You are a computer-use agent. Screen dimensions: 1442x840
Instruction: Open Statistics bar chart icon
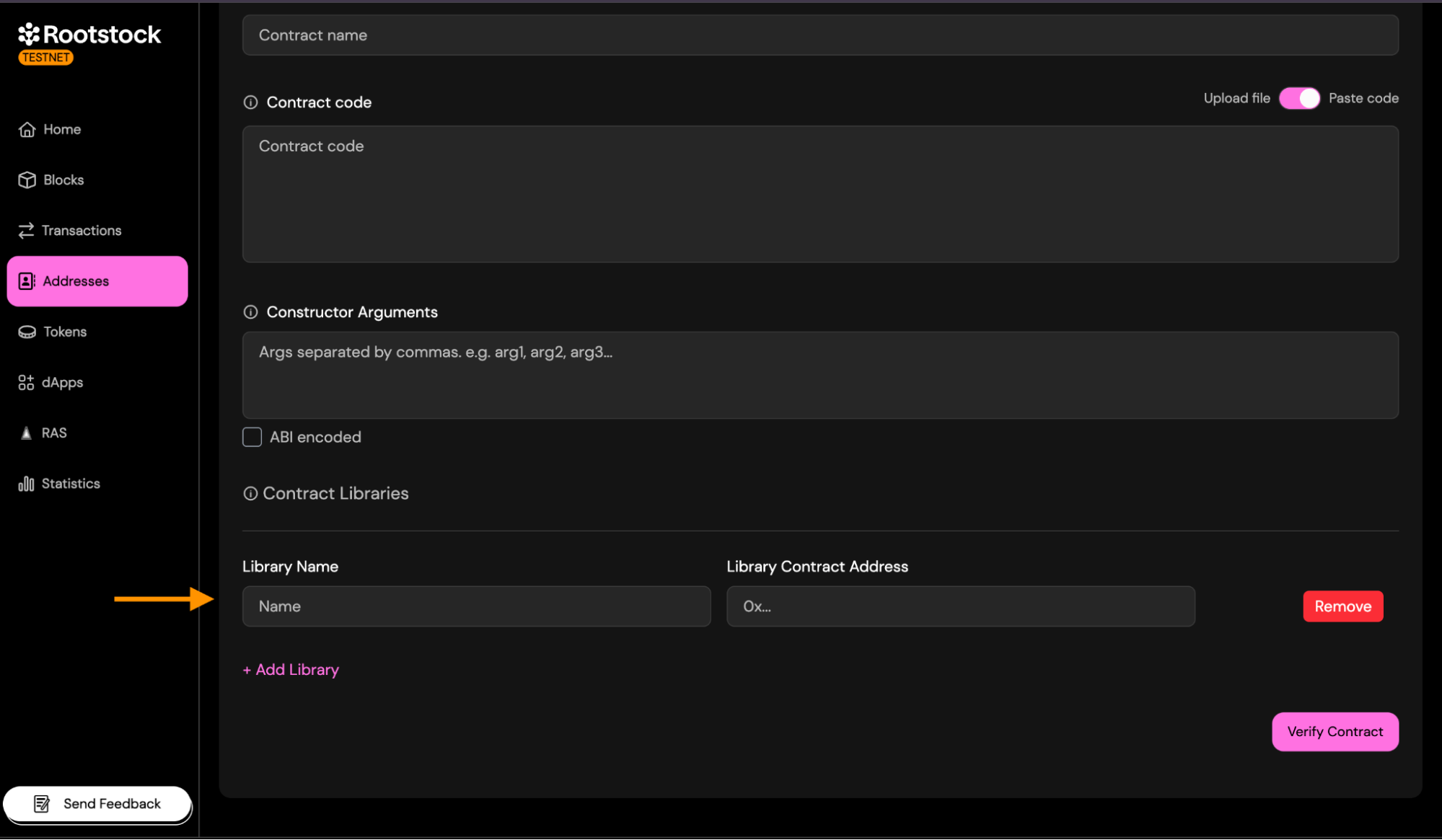coord(26,484)
